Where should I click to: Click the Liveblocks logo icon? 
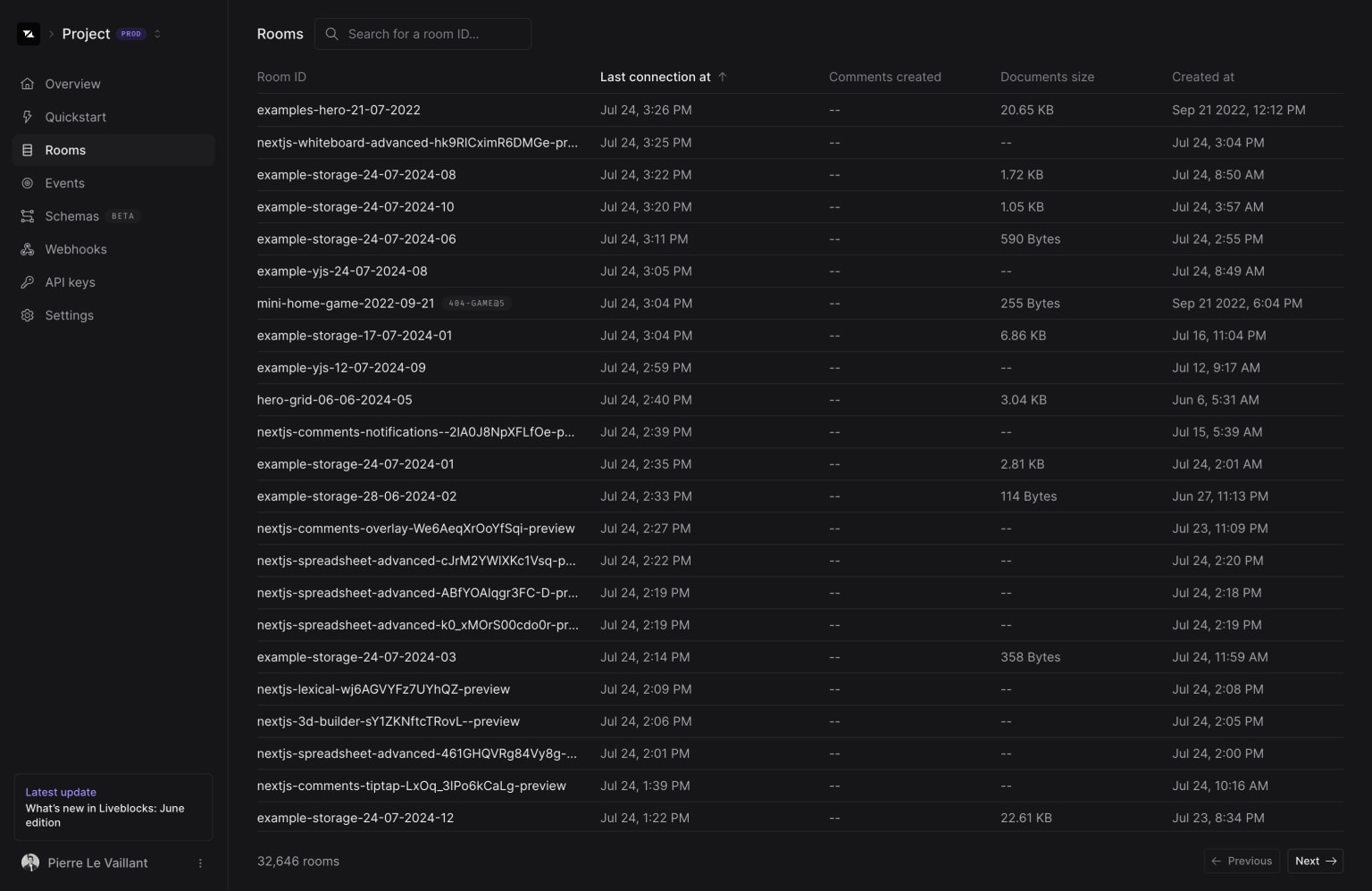coord(29,34)
